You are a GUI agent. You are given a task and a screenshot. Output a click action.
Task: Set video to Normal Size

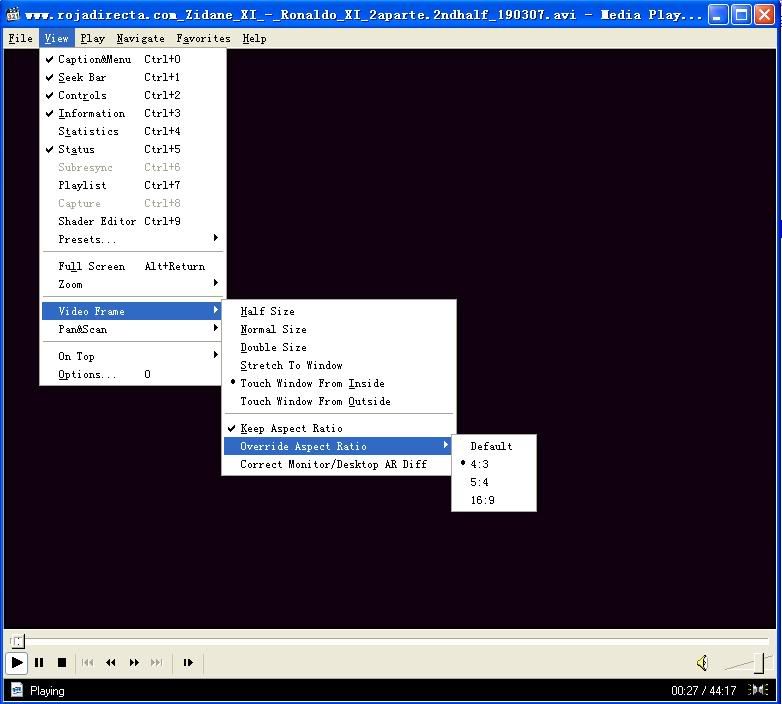pos(339,329)
